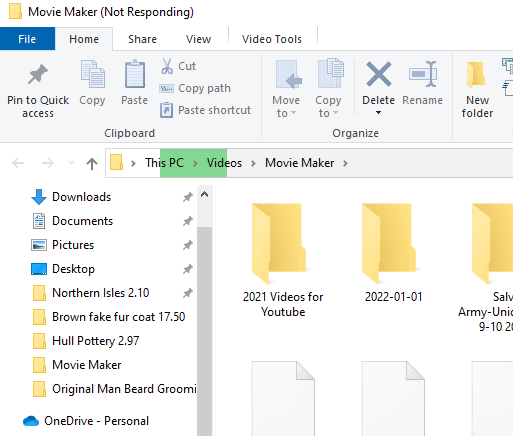
Task: Open Brown fake fur coat 17.50 folder
Action: tap(118, 317)
